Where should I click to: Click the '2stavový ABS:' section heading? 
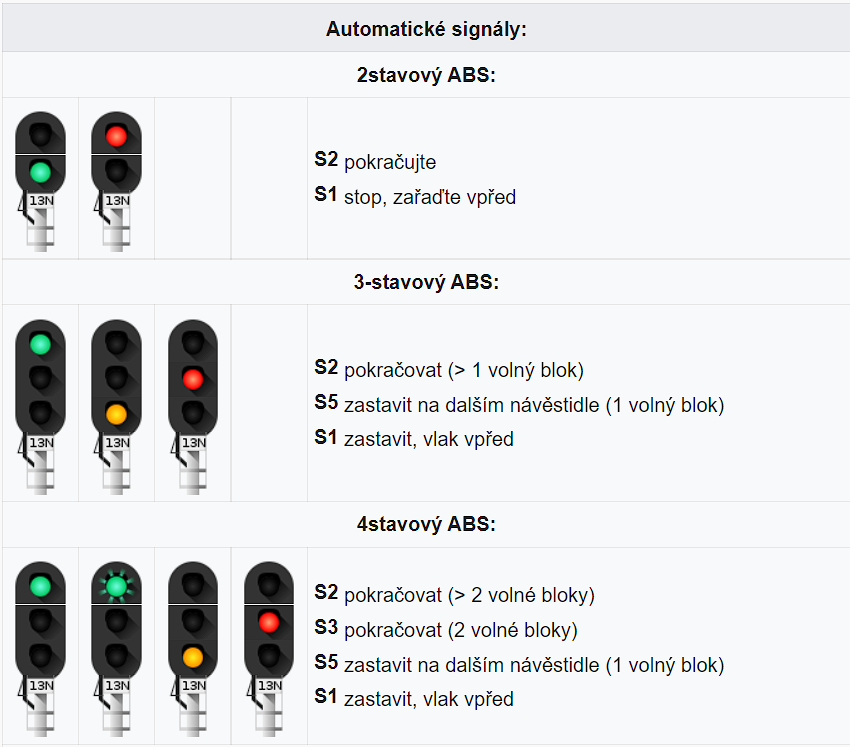[x=426, y=75]
